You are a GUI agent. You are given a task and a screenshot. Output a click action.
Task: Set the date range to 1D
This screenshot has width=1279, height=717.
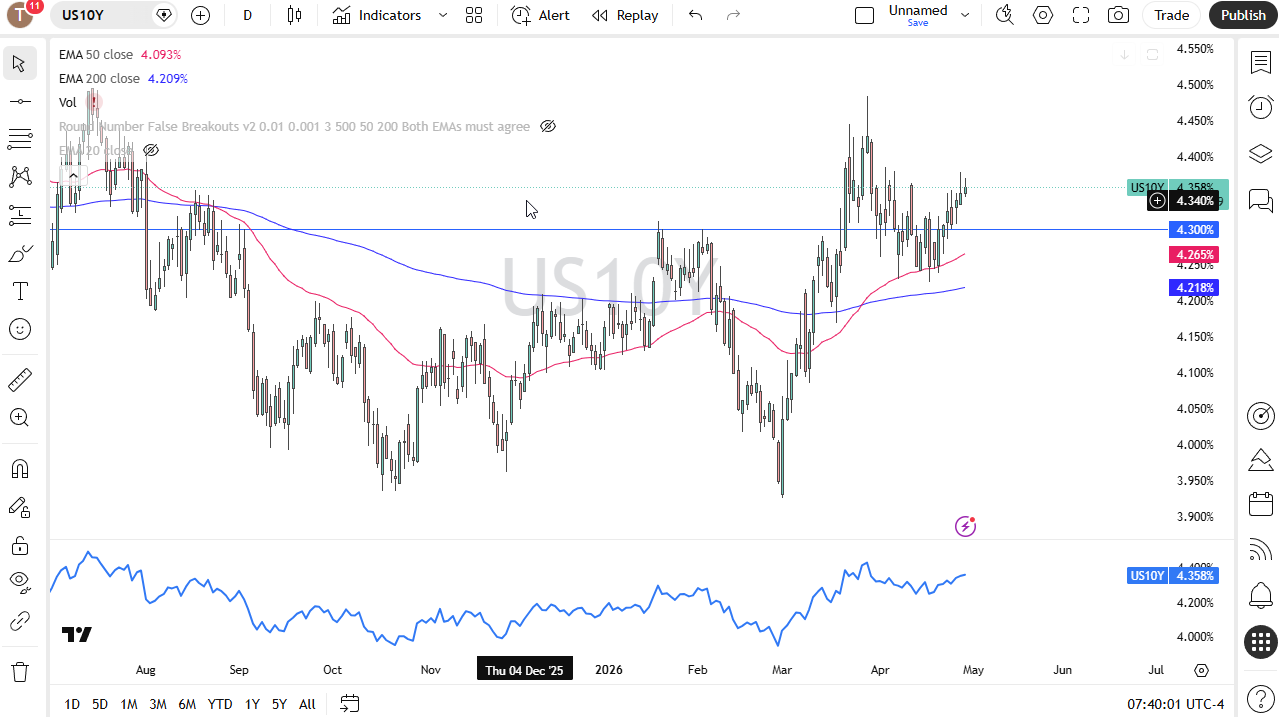pos(72,704)
